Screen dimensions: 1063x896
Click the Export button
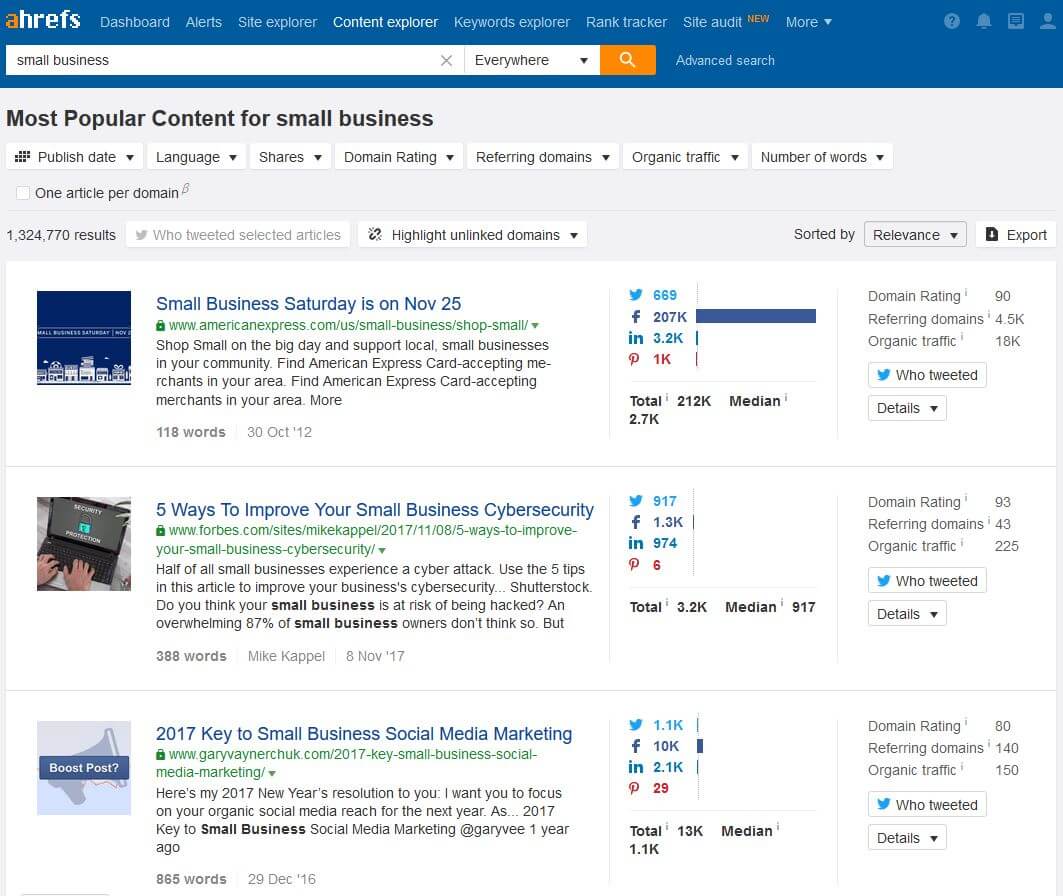(x=1016, y=235)
